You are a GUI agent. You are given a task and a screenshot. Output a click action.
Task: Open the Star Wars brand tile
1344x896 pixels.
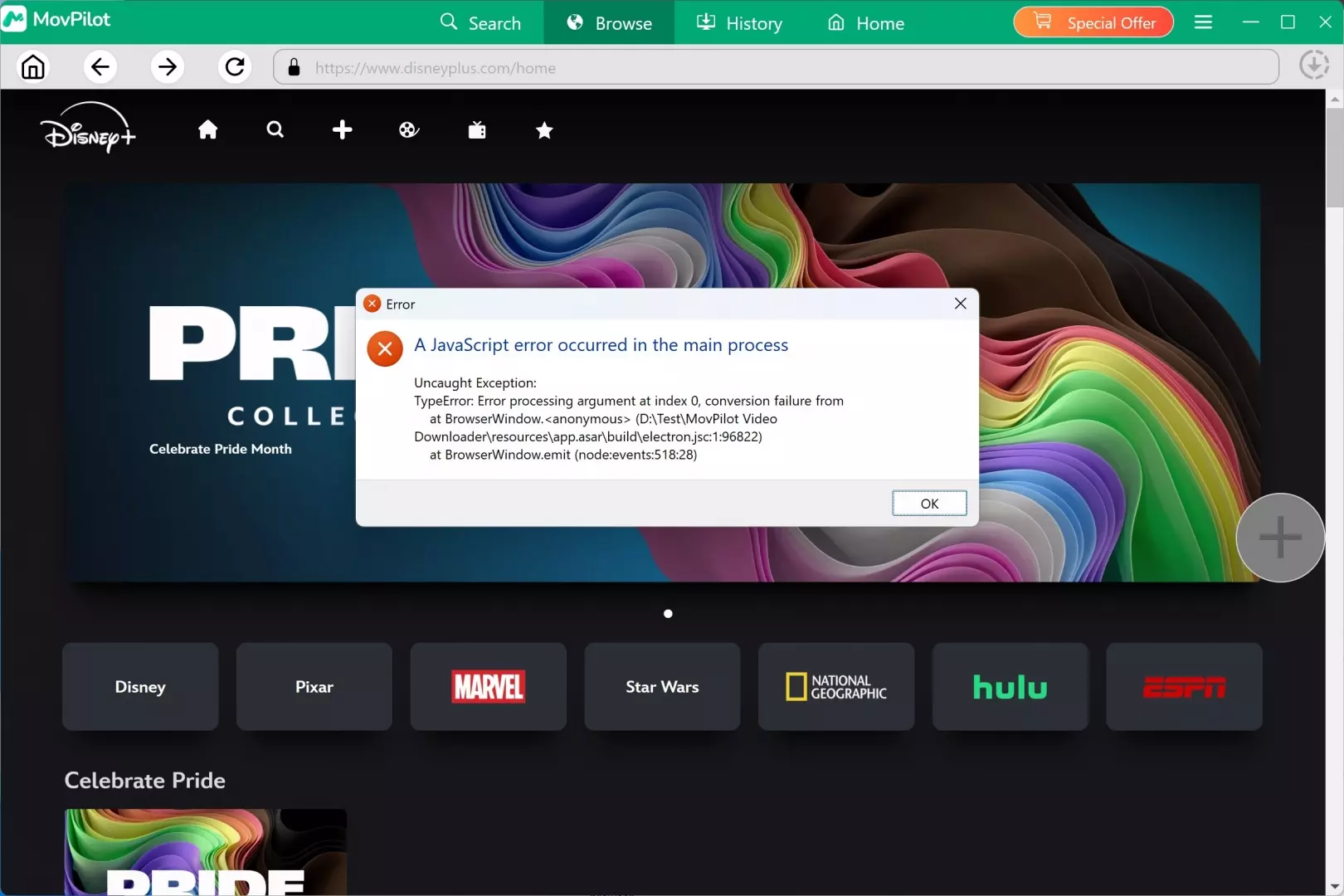pos(662,687)
